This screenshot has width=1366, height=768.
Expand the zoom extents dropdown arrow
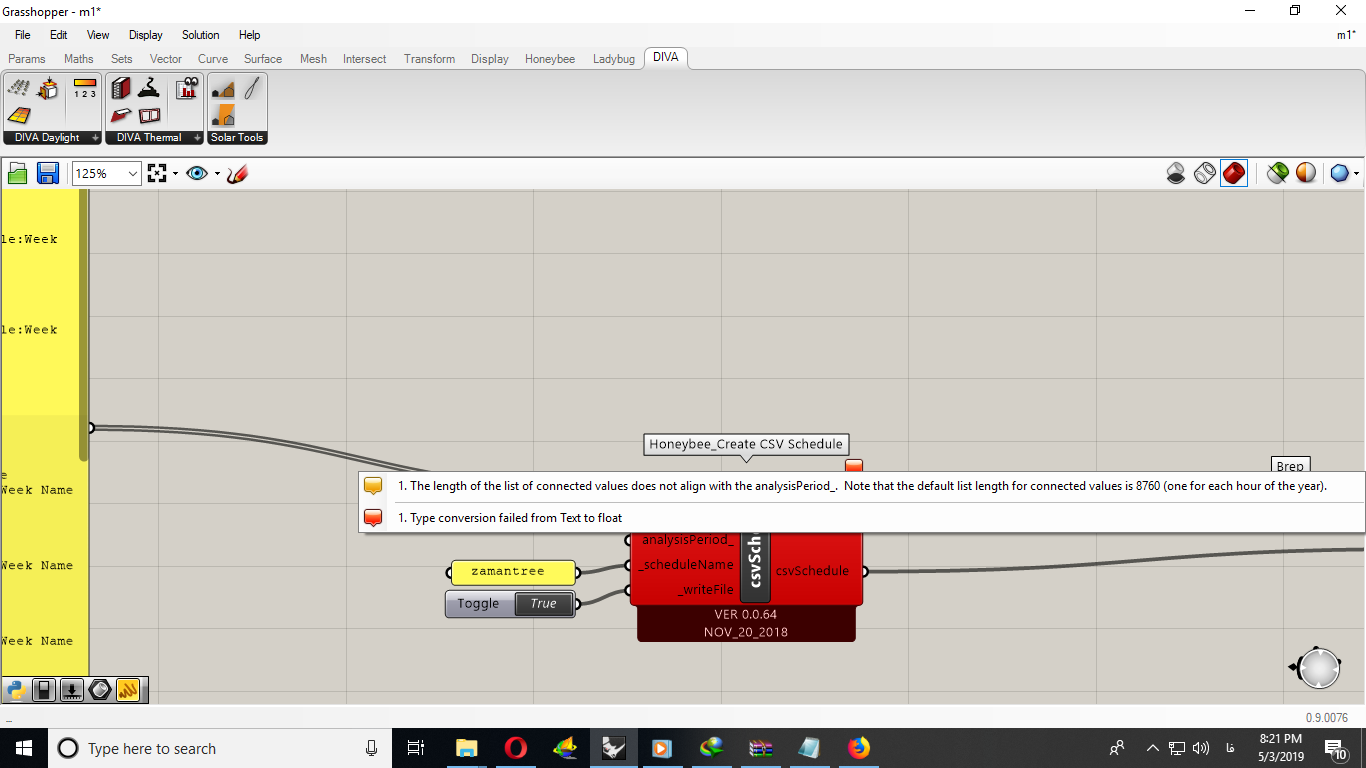[175, 174]
